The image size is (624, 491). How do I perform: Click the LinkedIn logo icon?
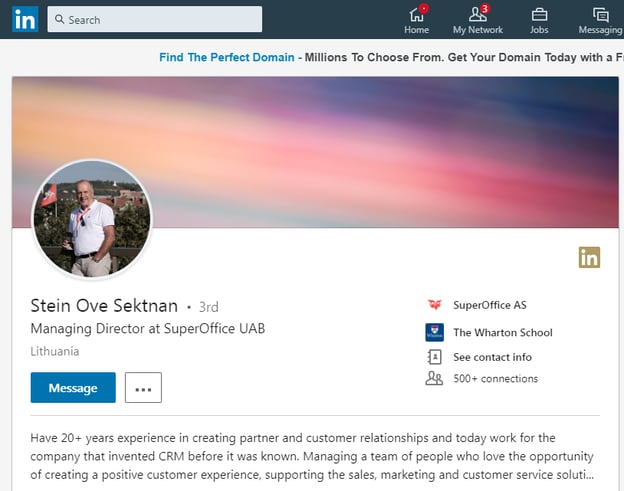point(25,19)
